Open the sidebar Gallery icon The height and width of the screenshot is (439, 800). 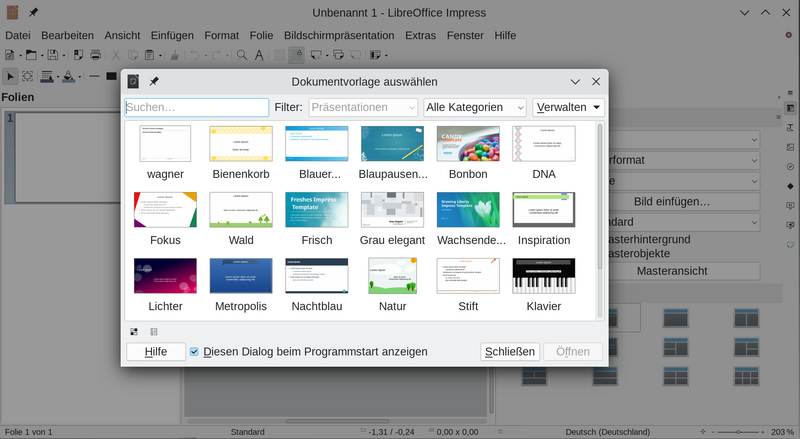pos(790,147)
